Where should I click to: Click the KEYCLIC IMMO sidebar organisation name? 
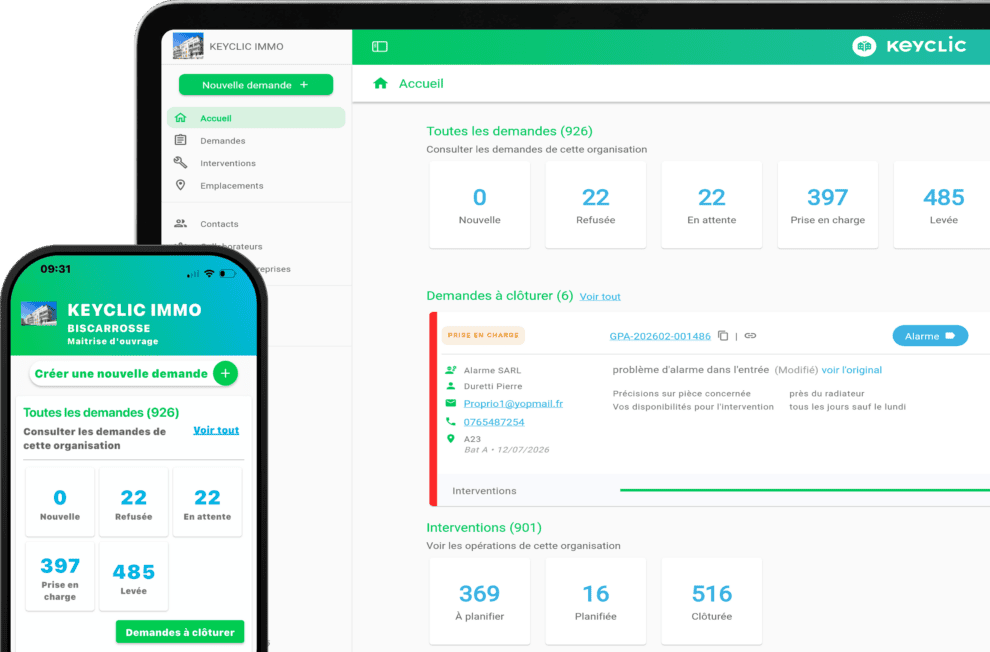(246, 47)
